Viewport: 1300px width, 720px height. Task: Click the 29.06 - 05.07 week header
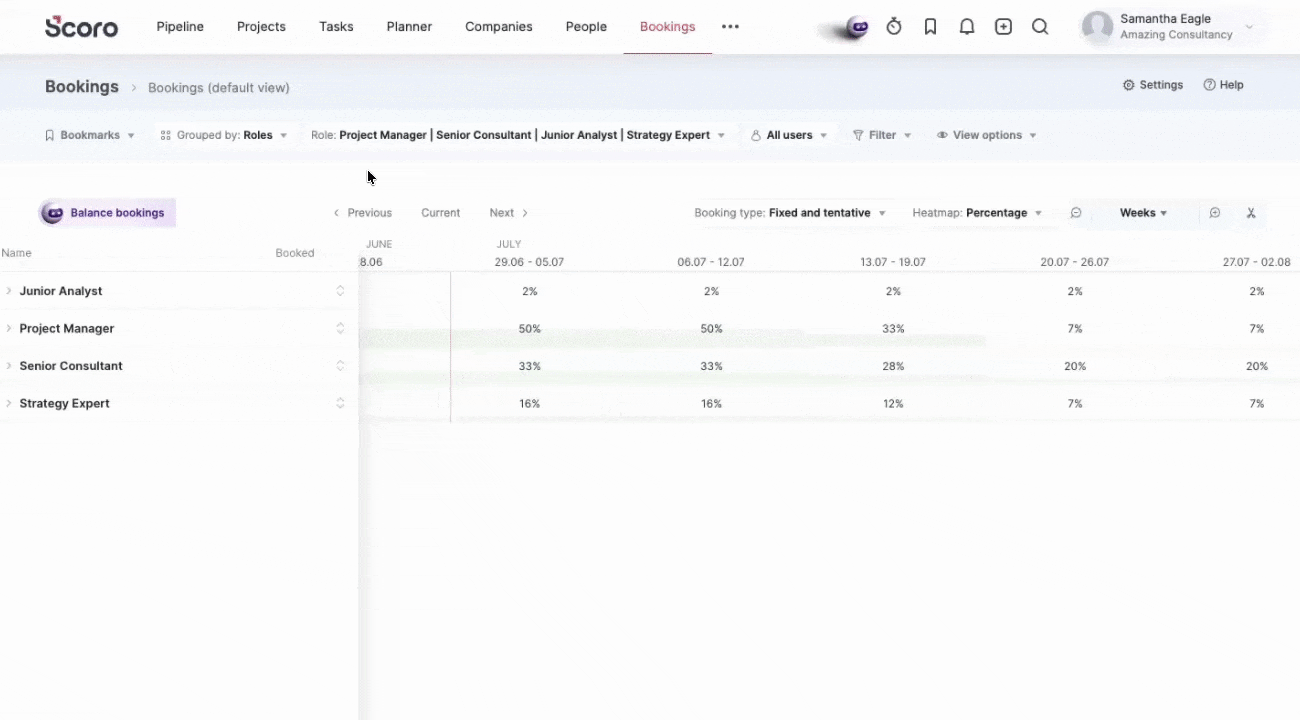point(529,262)
